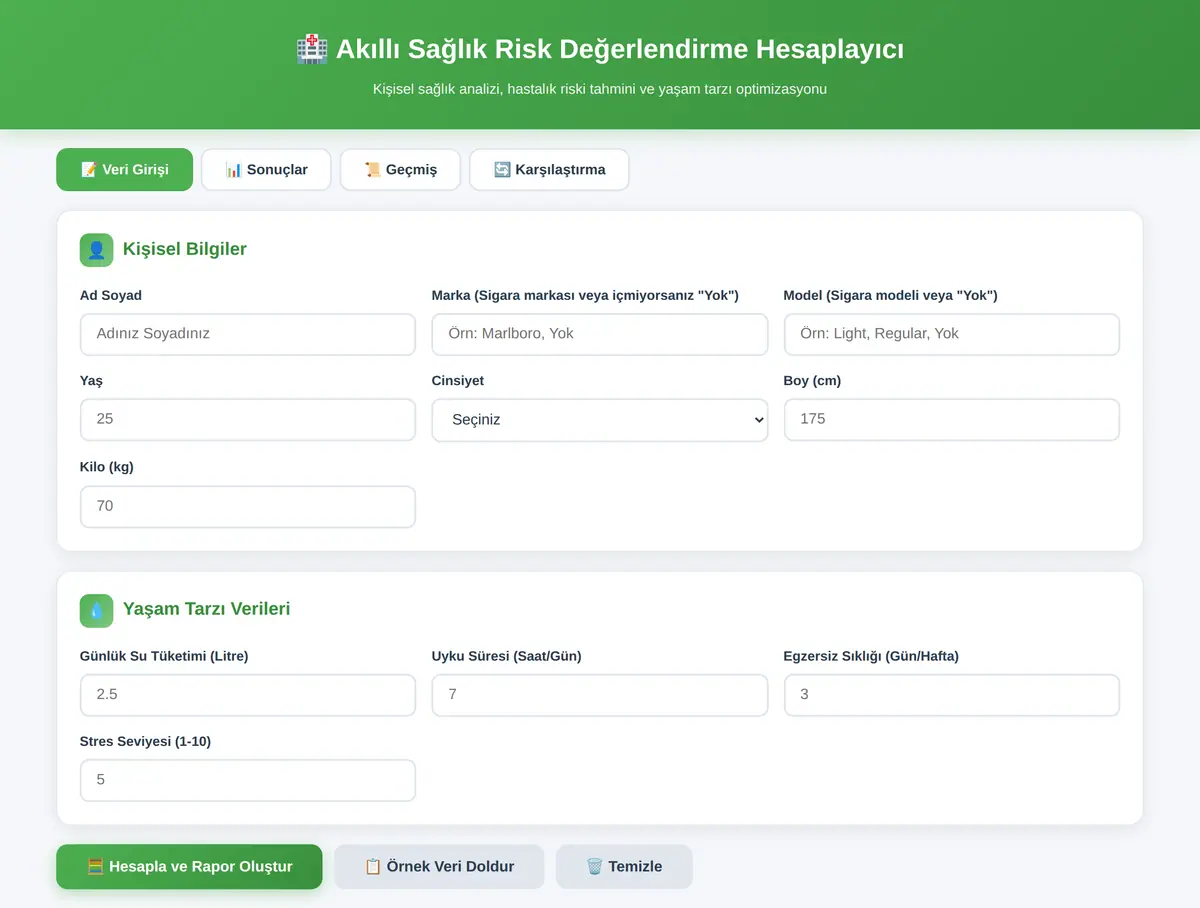Click the Akıllı Sağlık Risk Değerlendirme Hesaplayıcı title
The height and width of the screenshot is (908, 1200).
coord(620,49)
